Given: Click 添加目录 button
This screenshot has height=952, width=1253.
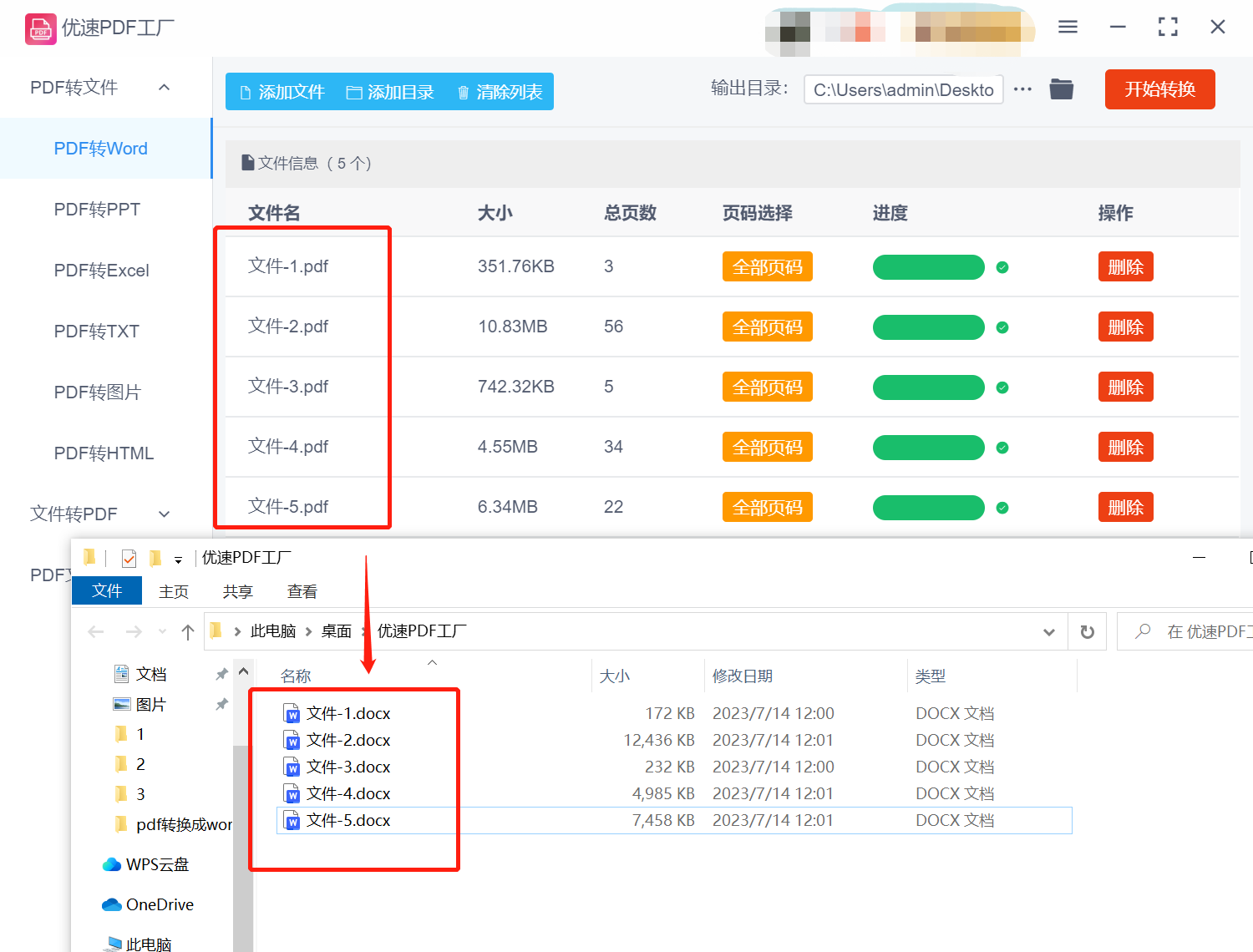Looking at the screenshot, I should [390, 92].
